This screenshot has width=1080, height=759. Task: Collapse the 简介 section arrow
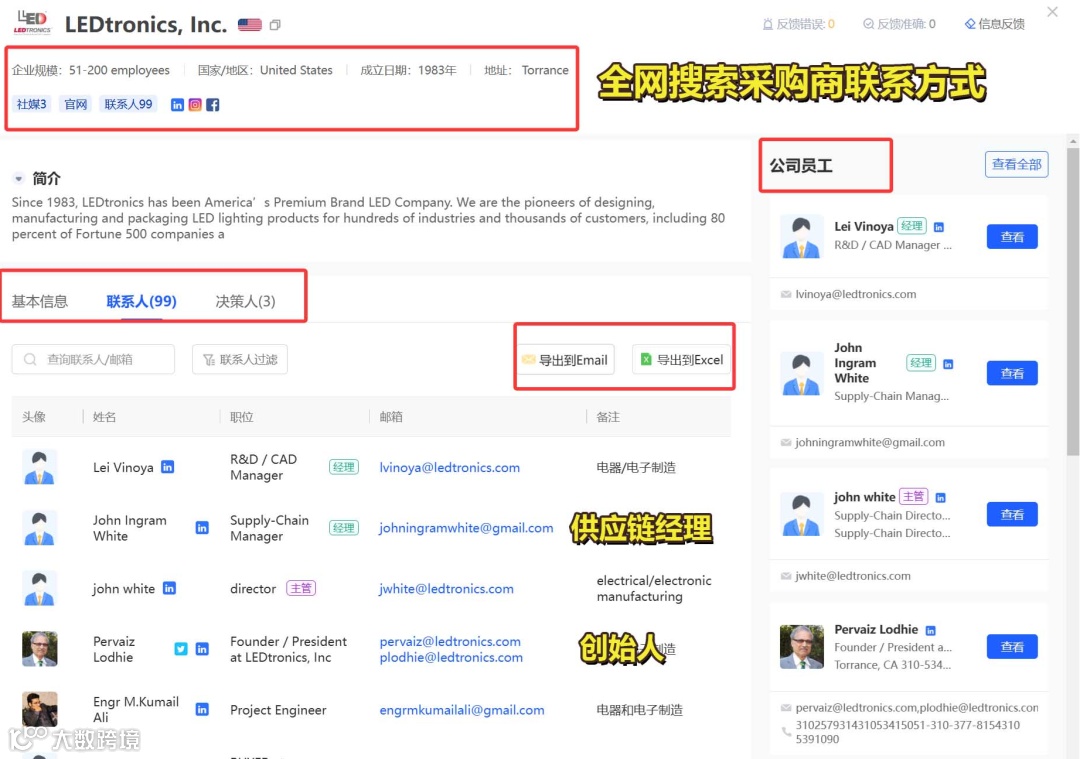pos(19,179)
